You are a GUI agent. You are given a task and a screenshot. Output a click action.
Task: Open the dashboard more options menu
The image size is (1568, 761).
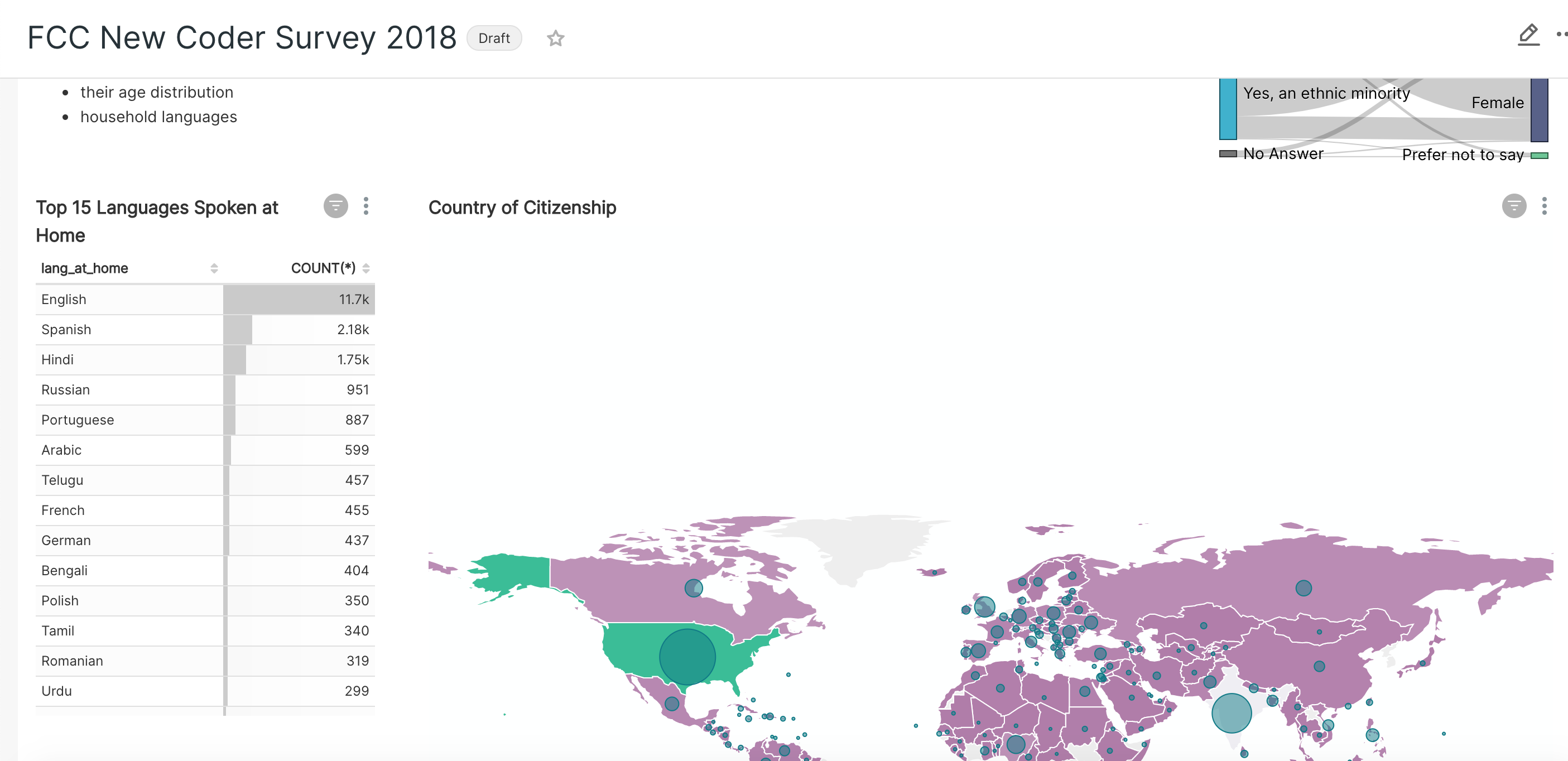pyautogui.click(x=1562, y=35)
